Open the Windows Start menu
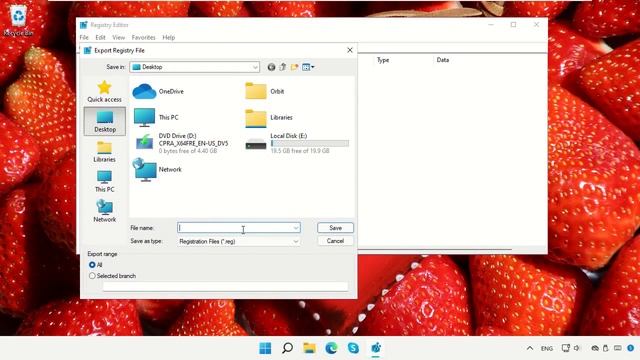Viewport: 640px width, 360px height. [265, 348]
